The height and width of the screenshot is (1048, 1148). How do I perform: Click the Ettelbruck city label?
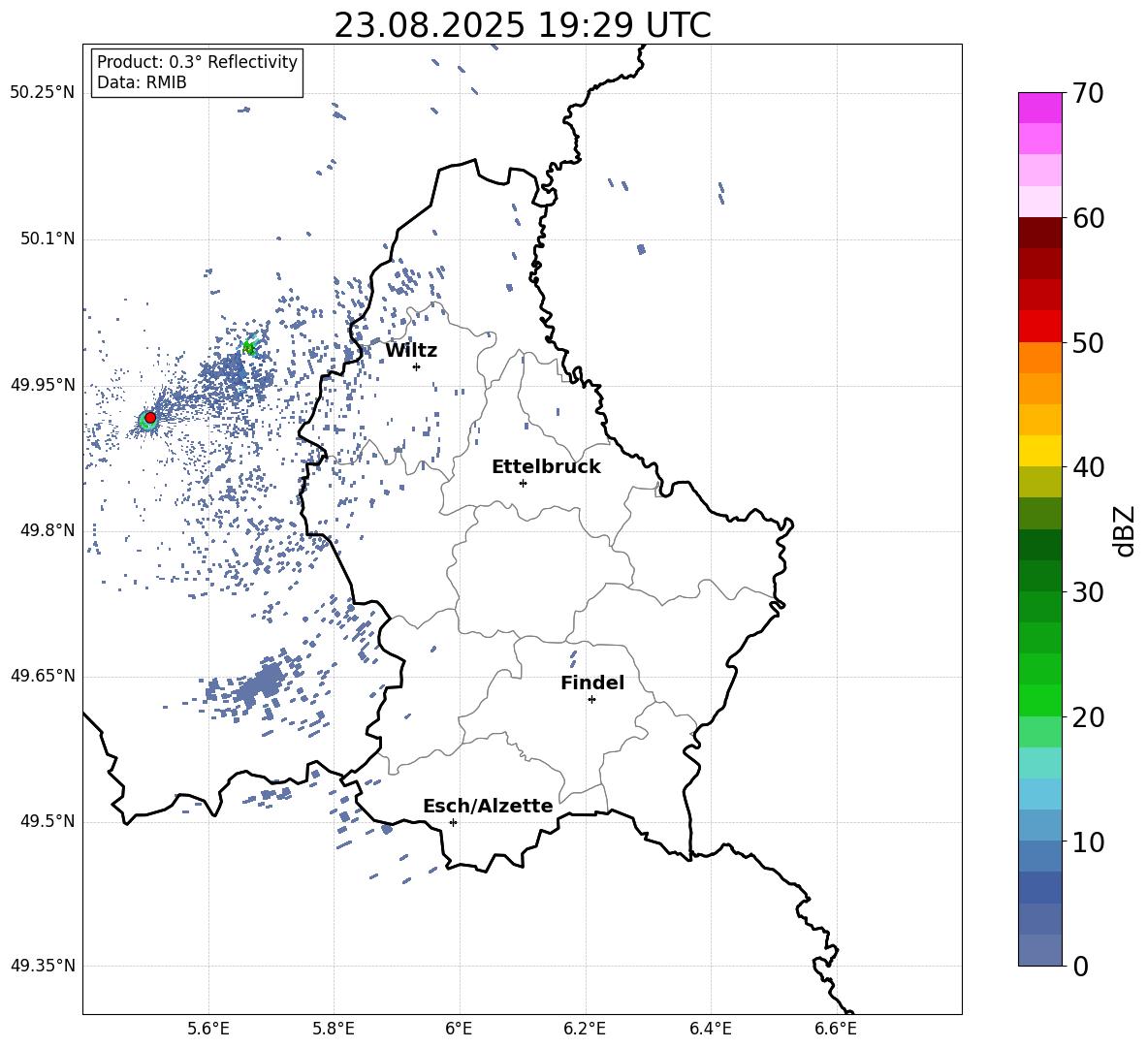coord(546,467)
